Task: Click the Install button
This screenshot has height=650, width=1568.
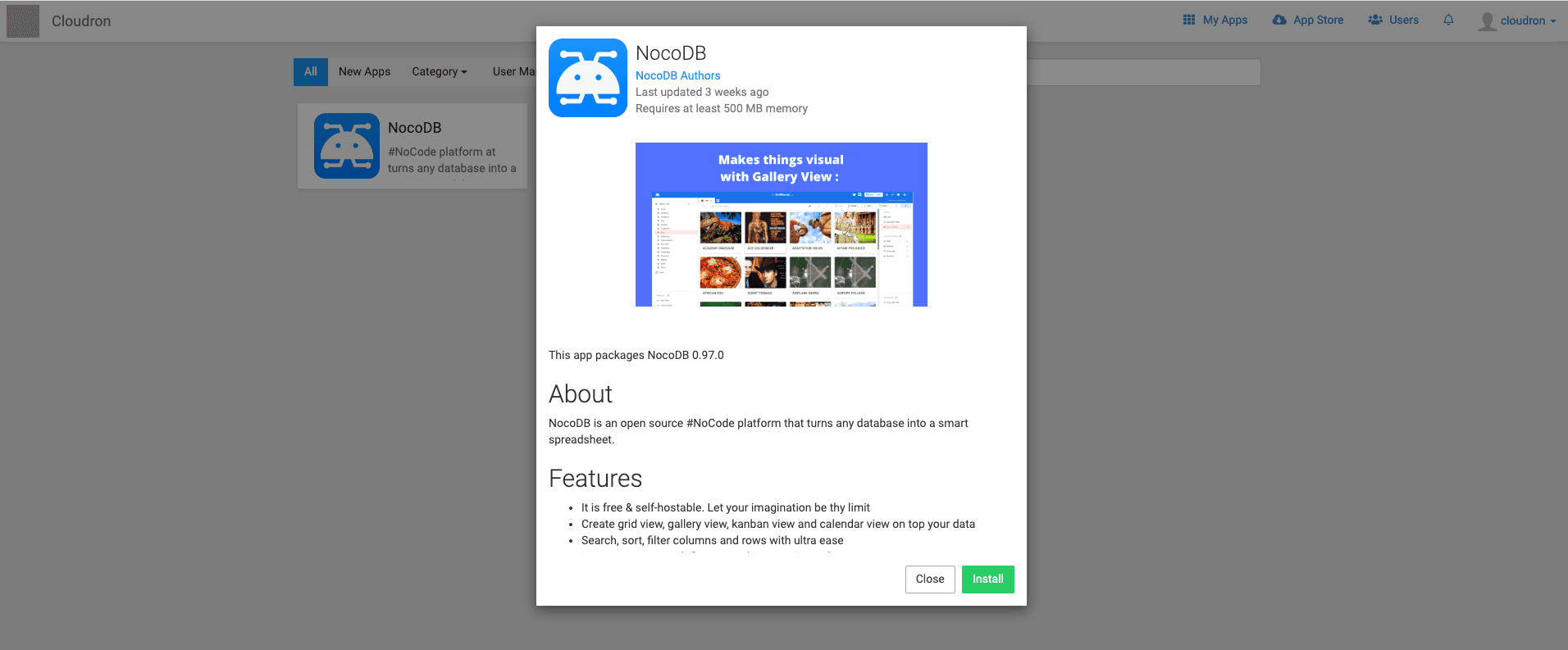Action: (x=987, y=579)
